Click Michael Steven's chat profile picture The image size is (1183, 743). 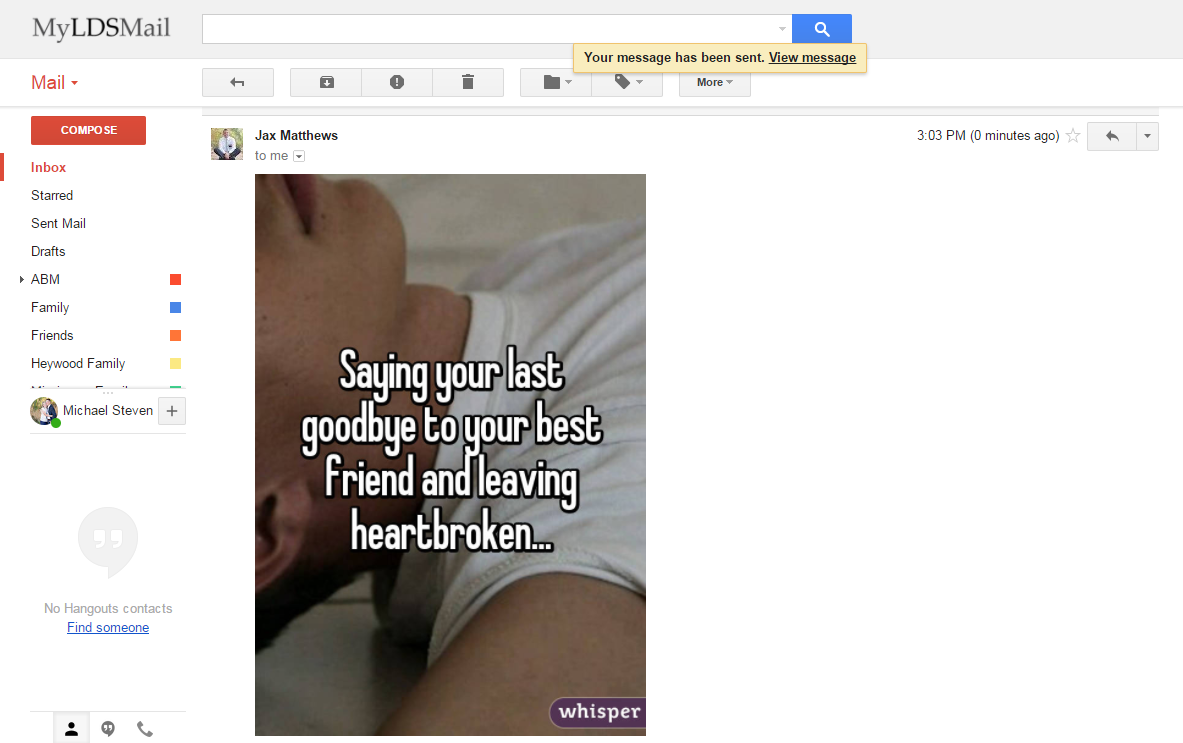44,411
